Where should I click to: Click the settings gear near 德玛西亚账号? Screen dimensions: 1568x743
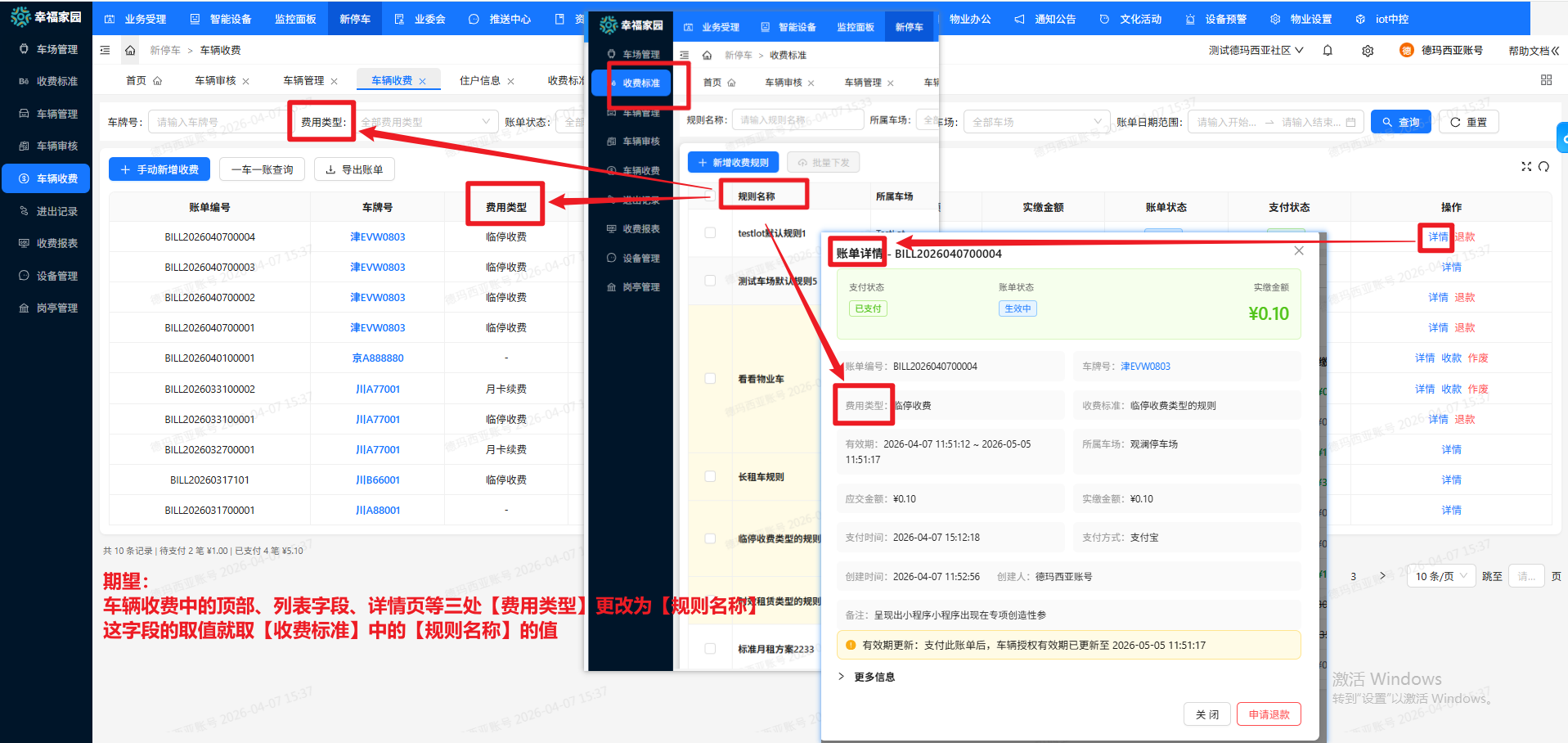click(1368, 50)
